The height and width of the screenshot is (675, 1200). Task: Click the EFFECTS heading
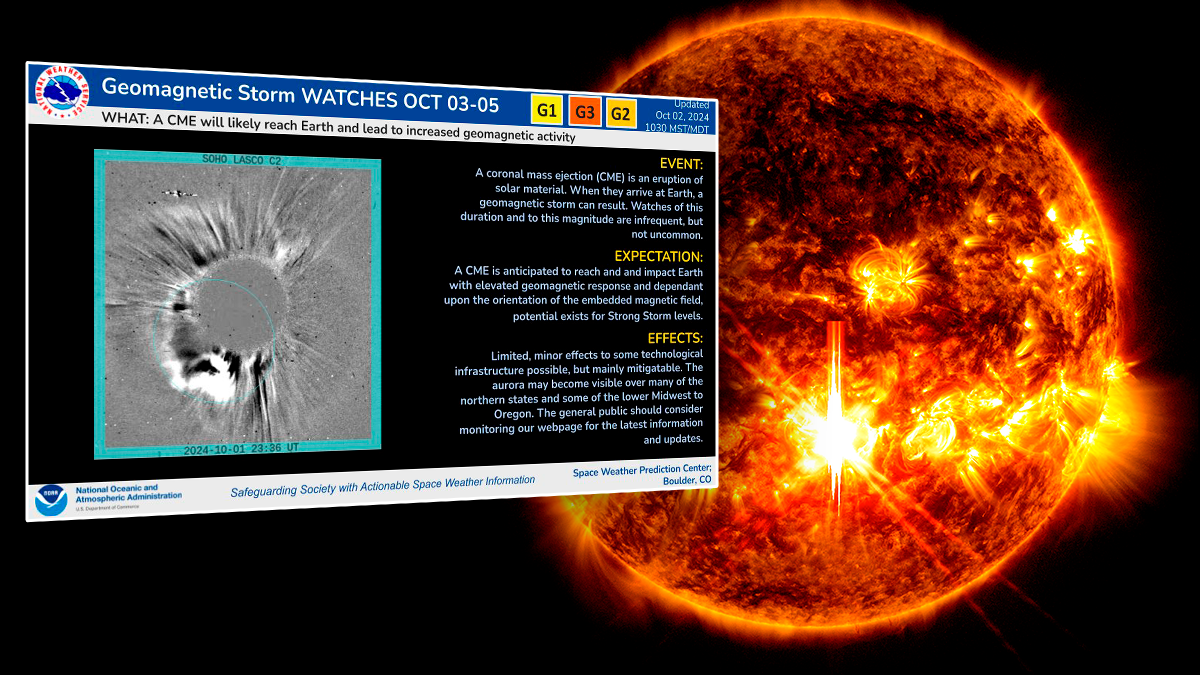click(x=674, y=338)
